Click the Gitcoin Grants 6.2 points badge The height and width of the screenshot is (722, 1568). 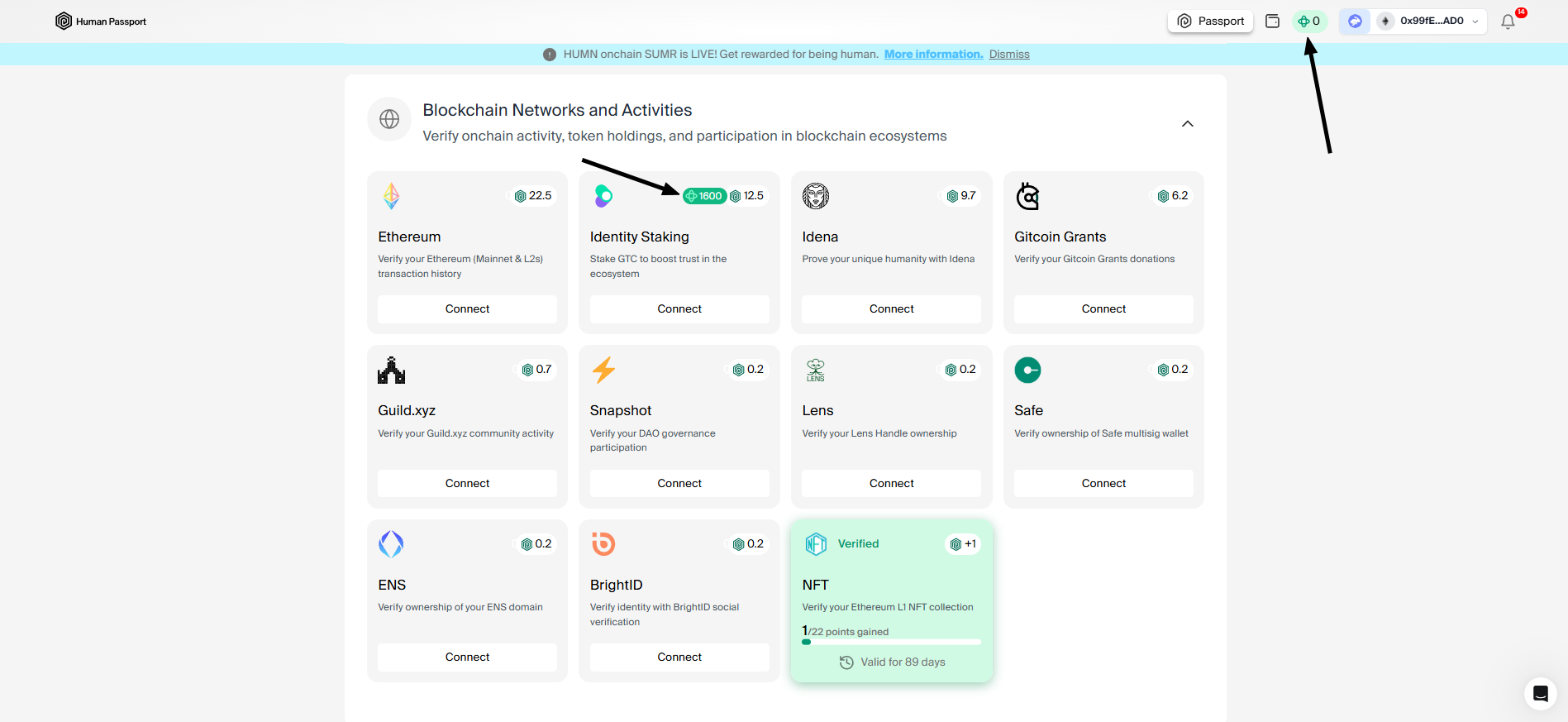(x=1173, y=196)
